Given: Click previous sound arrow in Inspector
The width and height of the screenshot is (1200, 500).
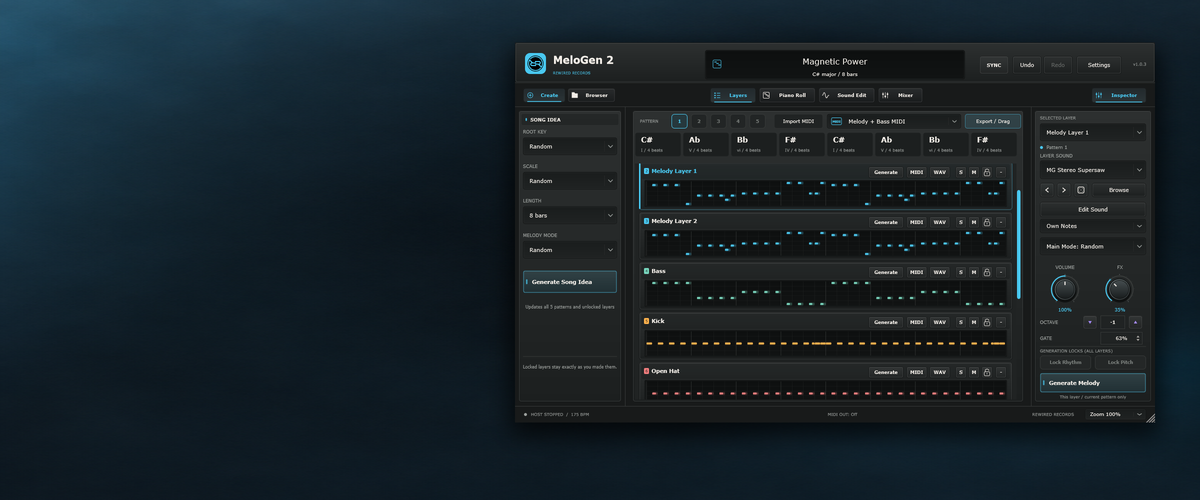Looking at the screenshot, I should coord(1048,190).
